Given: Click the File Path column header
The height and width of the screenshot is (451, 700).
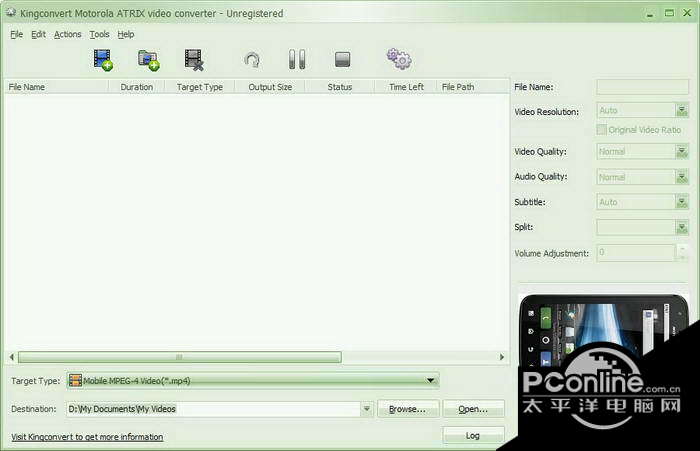Looking at the screenshot, I should coord(473,87).
